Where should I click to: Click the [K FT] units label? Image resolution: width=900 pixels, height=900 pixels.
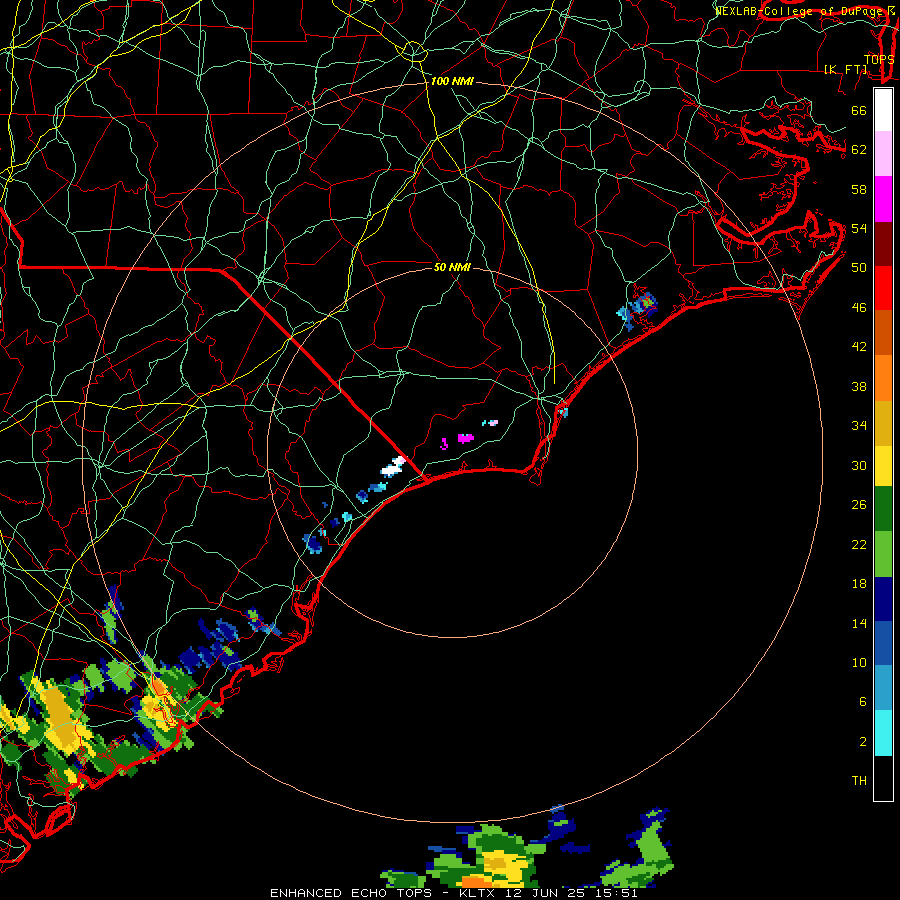click(846, 69)
